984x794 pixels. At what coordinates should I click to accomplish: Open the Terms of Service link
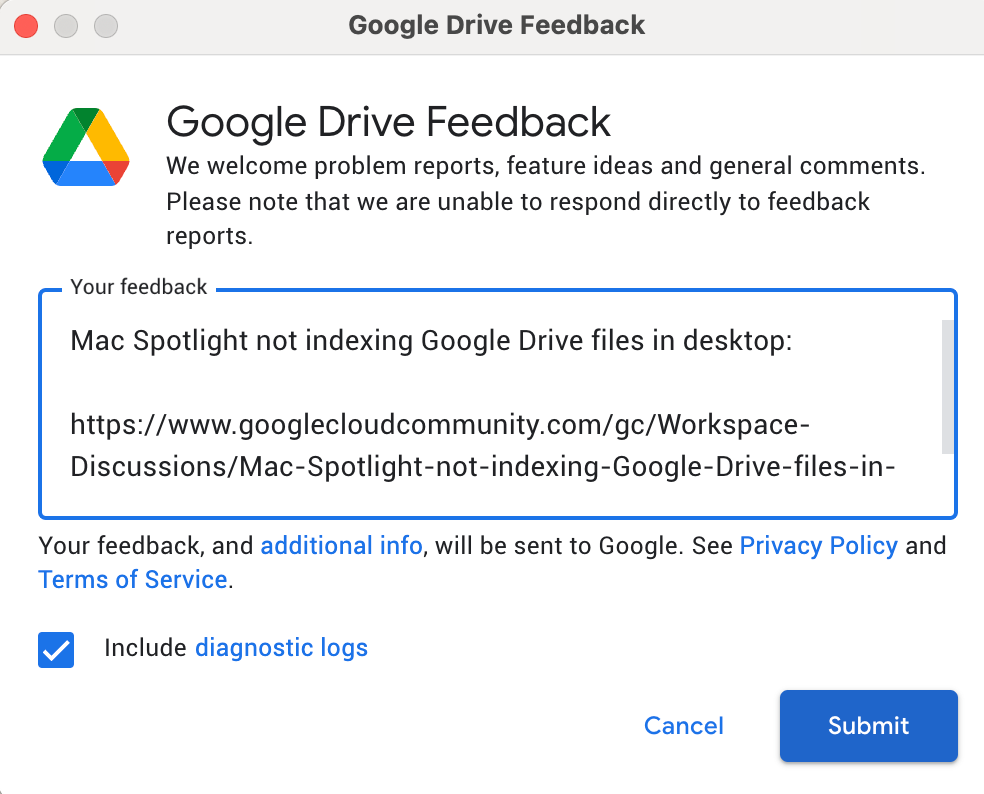pos(132,579)
